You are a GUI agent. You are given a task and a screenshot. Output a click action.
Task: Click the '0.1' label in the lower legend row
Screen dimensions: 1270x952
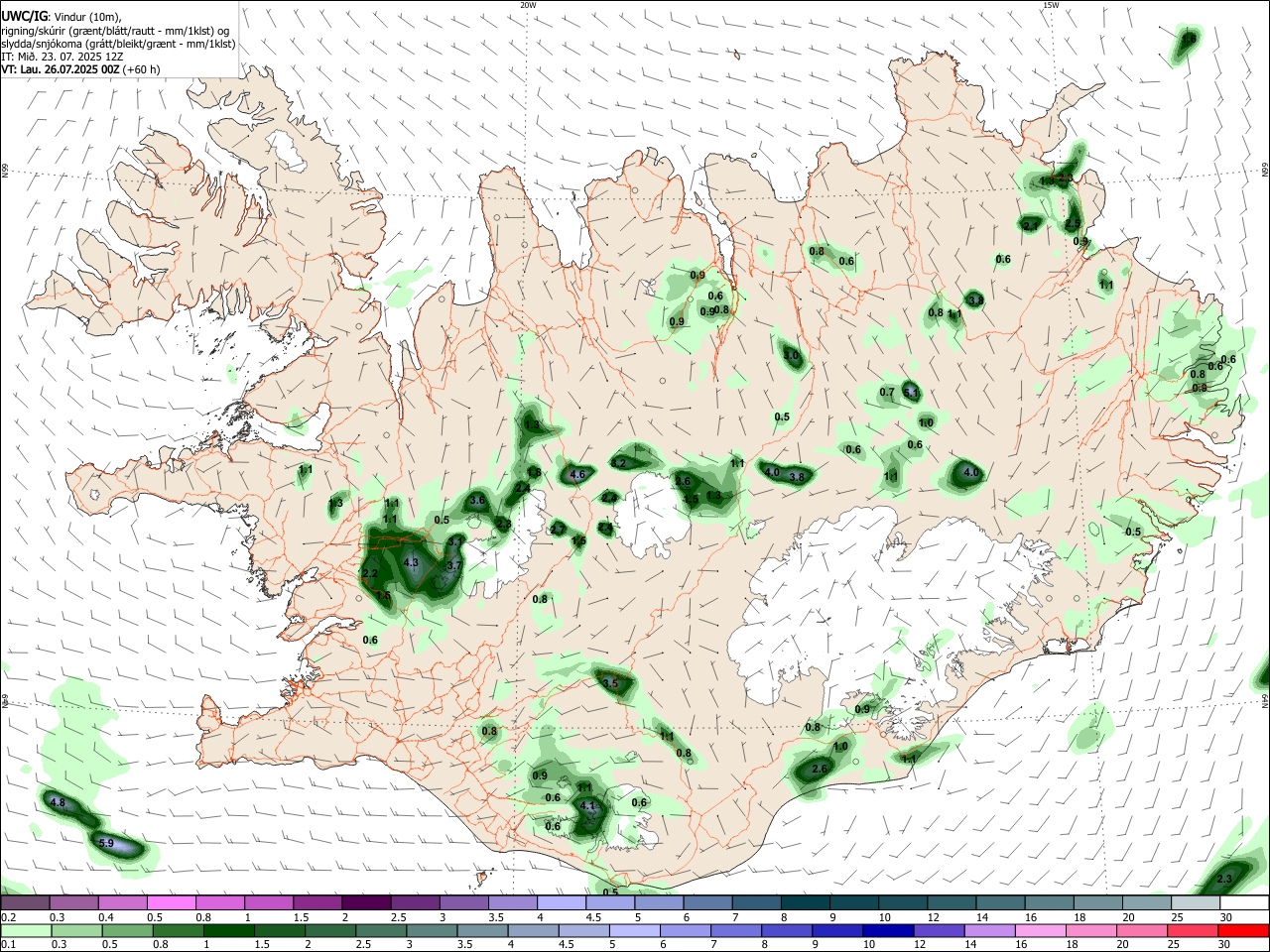pyautogui.click(x=8, y=945)
